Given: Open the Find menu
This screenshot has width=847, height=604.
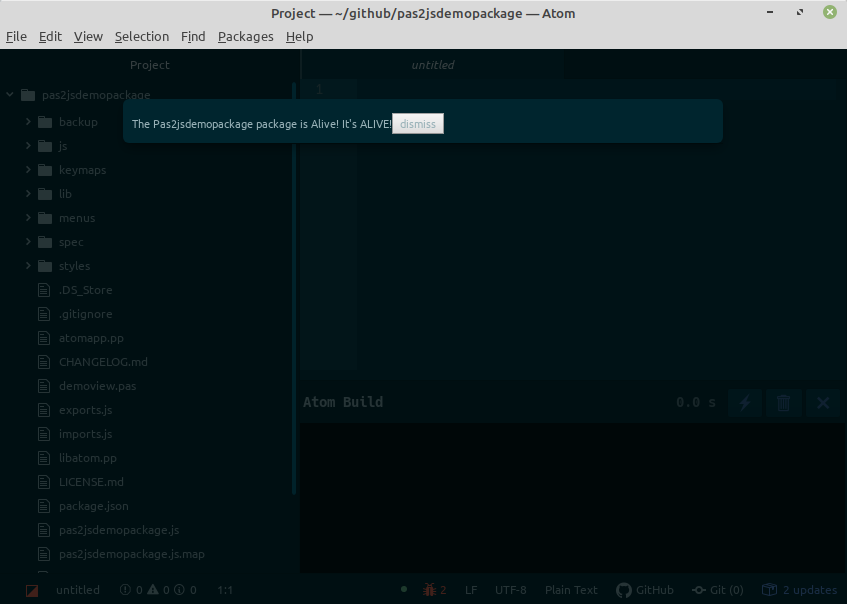Looking at the screenshot, I should tap(193, 37).
